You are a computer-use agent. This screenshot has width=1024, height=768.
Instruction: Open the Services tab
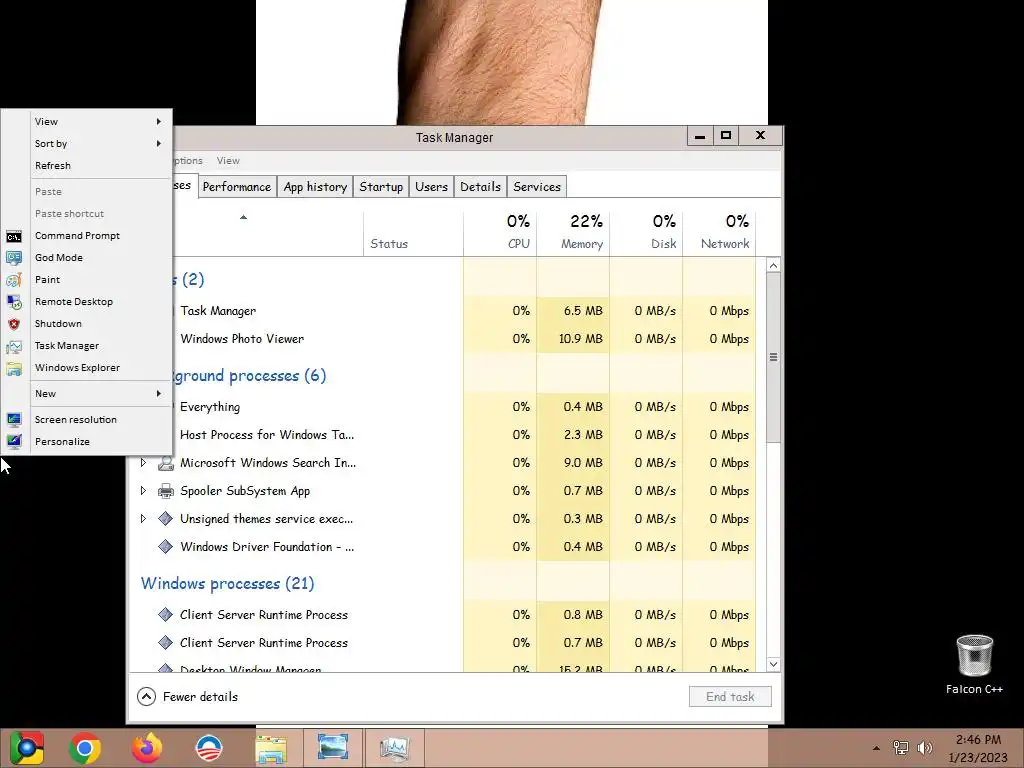point(537,187)
